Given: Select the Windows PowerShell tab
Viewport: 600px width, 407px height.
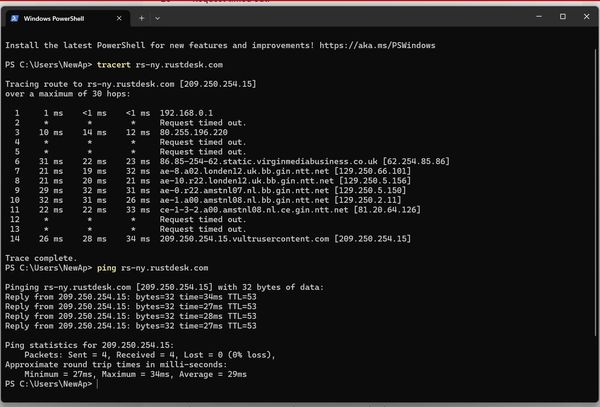Looking at the screenshot, I should [62, 17].
